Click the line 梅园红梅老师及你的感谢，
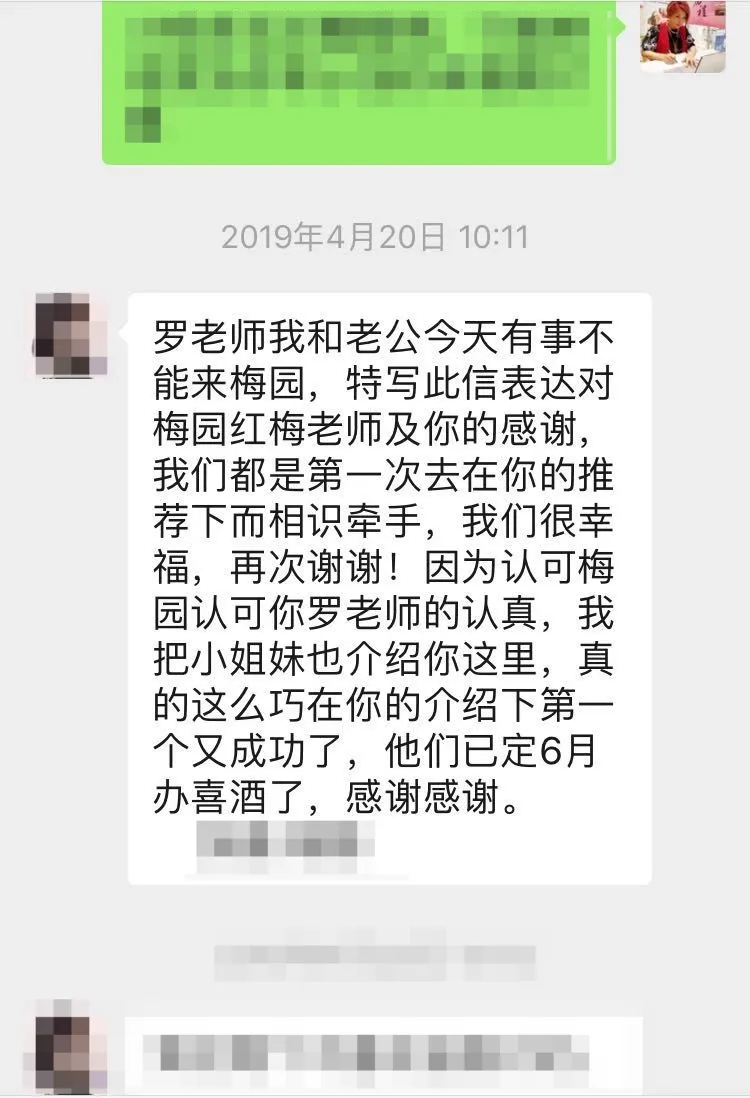 click(x=373, y=429)
